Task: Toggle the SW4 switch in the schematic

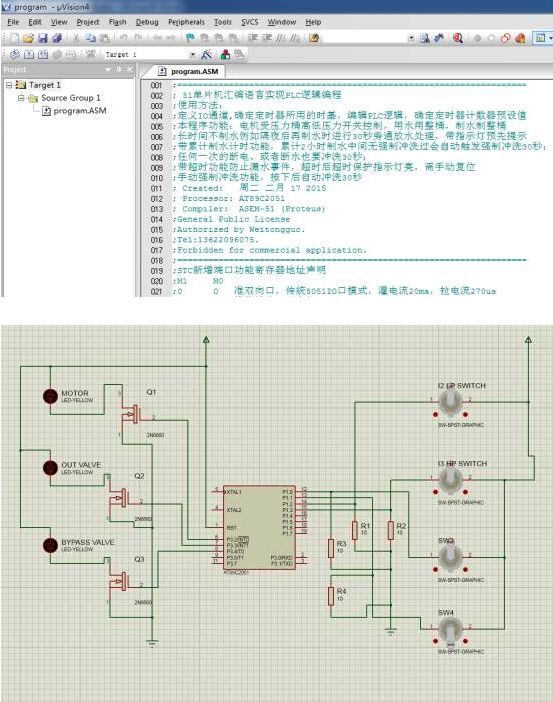Action: [450, 629]
